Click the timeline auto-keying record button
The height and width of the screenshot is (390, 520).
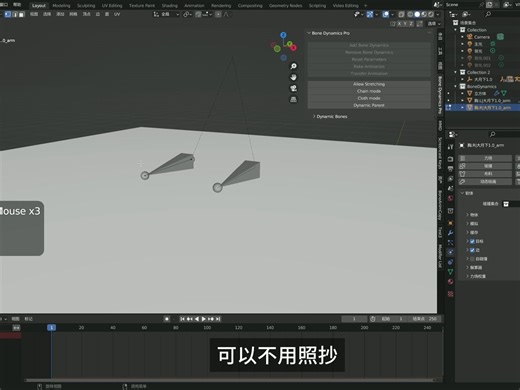click(167, 319)
